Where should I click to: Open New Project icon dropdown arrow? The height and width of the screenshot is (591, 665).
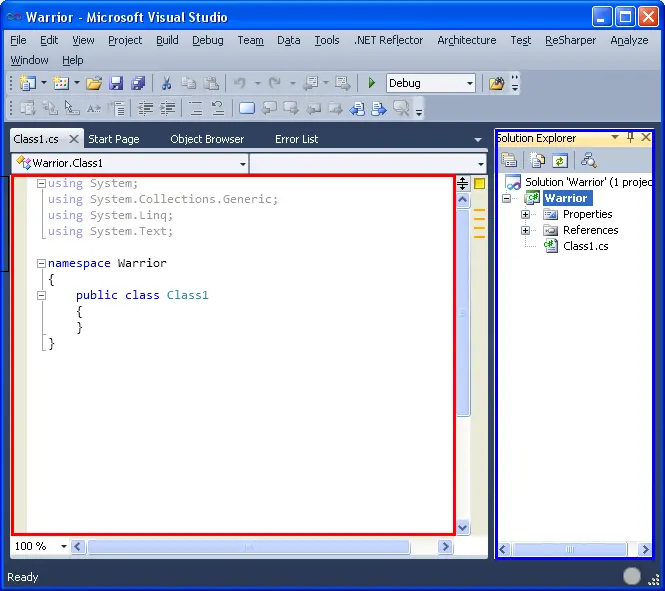tap(44, 83)
